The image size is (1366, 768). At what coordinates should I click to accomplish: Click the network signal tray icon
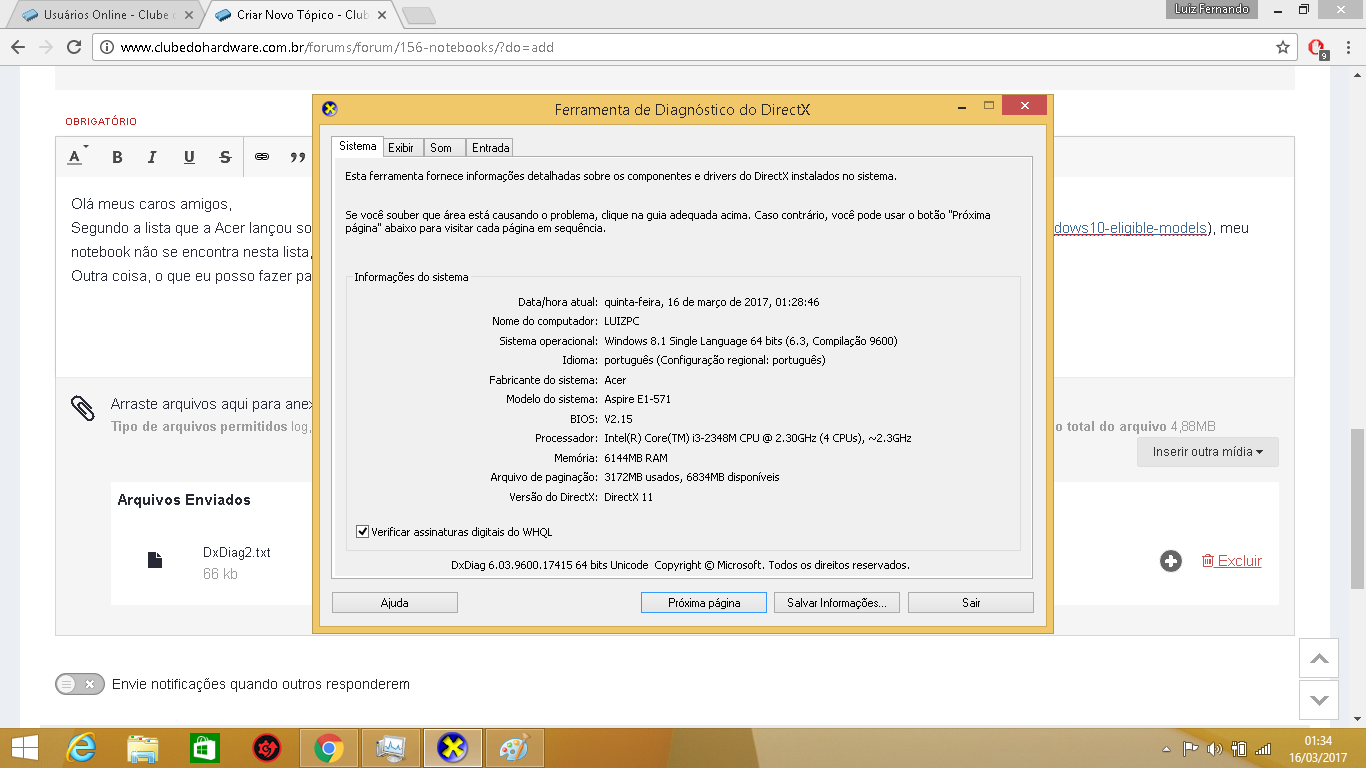tap(1263, 748)
